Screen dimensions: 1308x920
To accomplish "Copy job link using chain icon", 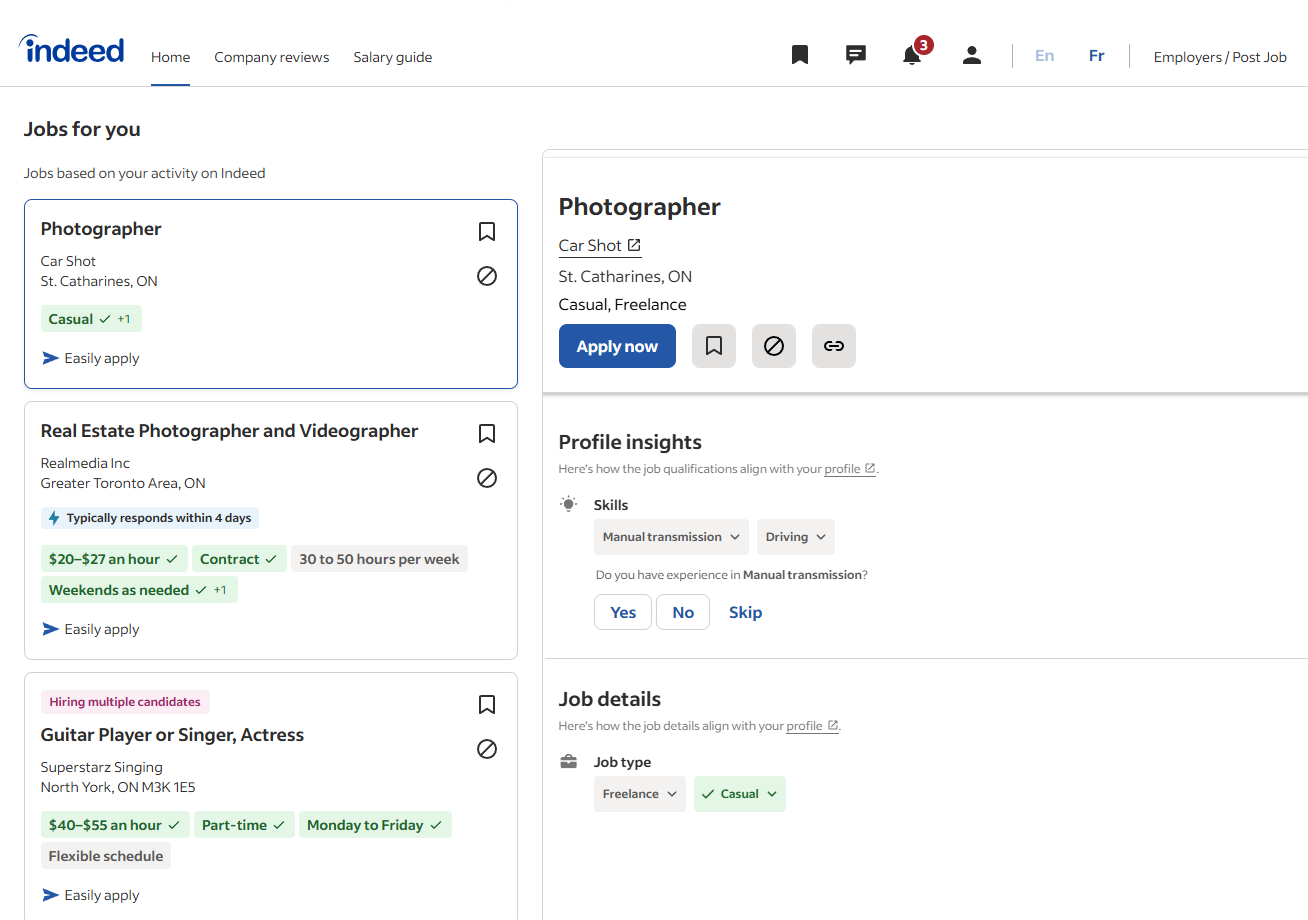I will tap(834, 346).
